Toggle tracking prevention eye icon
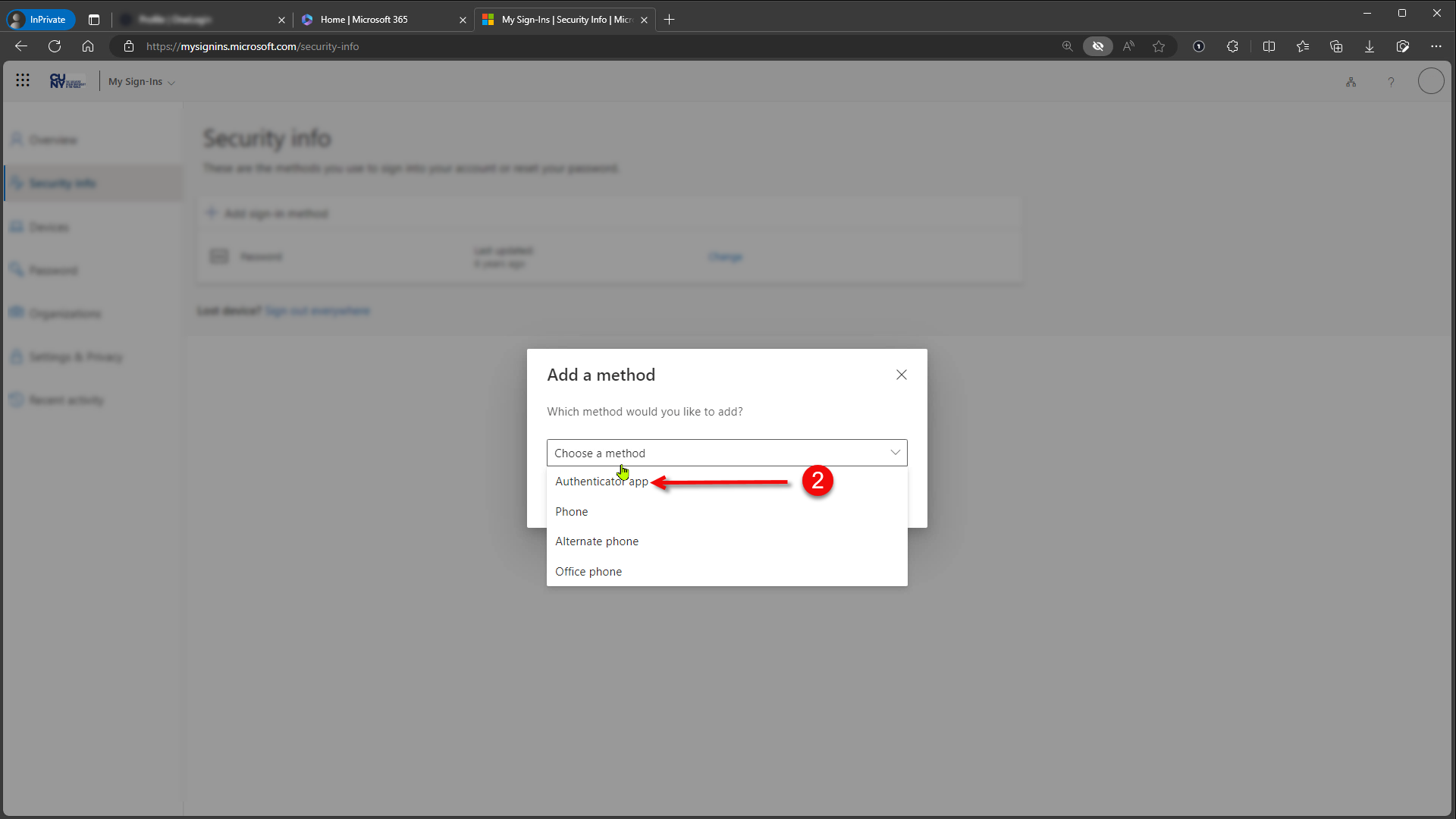 pos(1097,46)
